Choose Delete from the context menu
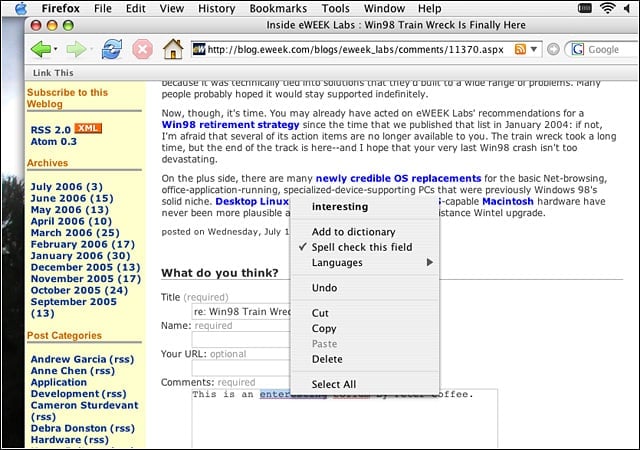 365,359
